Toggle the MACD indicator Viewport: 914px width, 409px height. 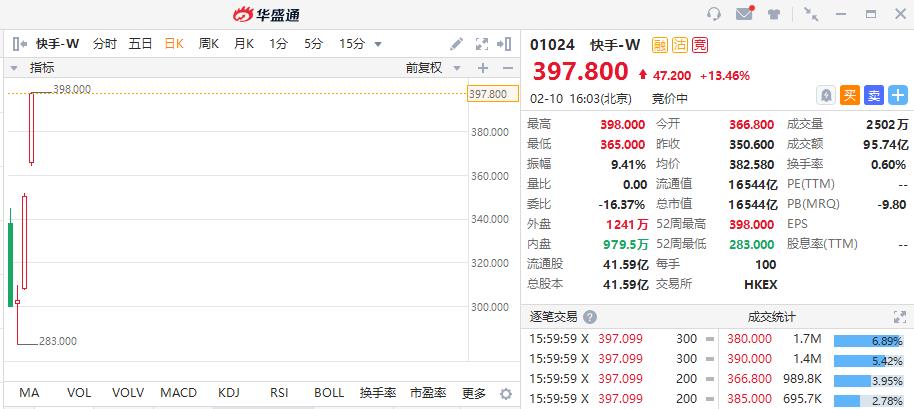[178, 393]
